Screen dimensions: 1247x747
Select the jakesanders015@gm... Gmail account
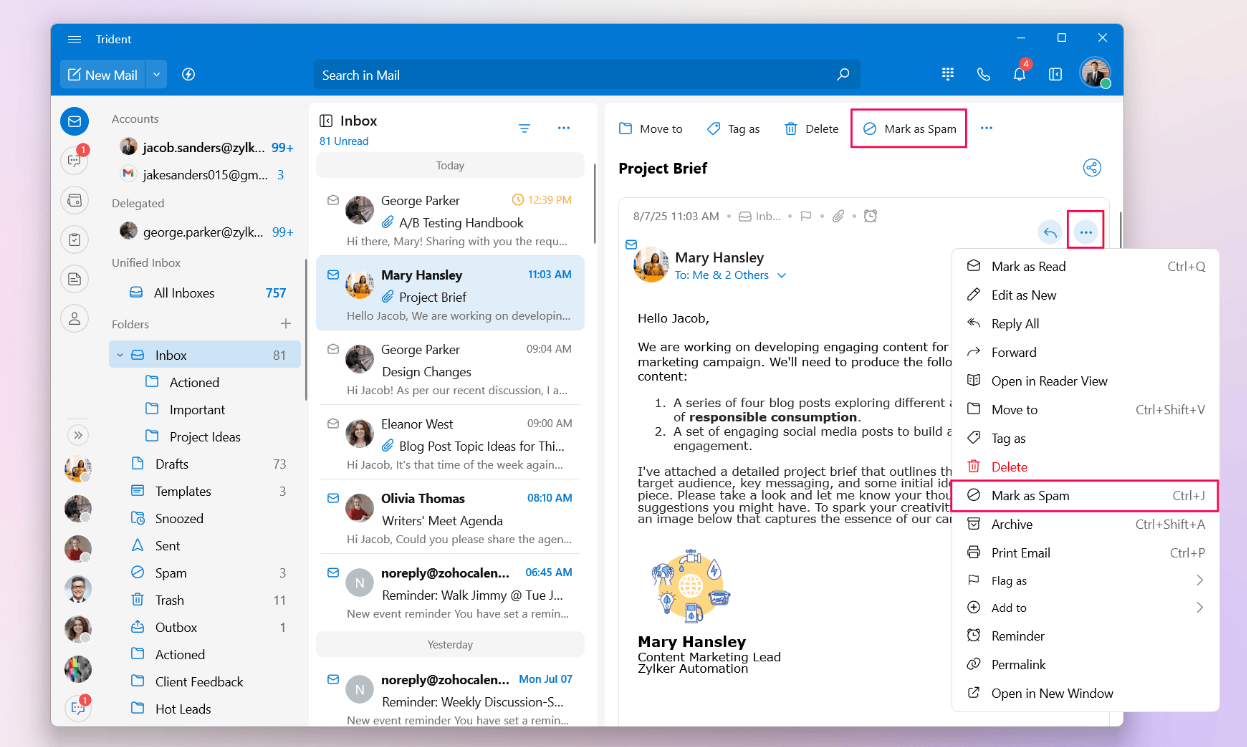[x=206, y=174]
